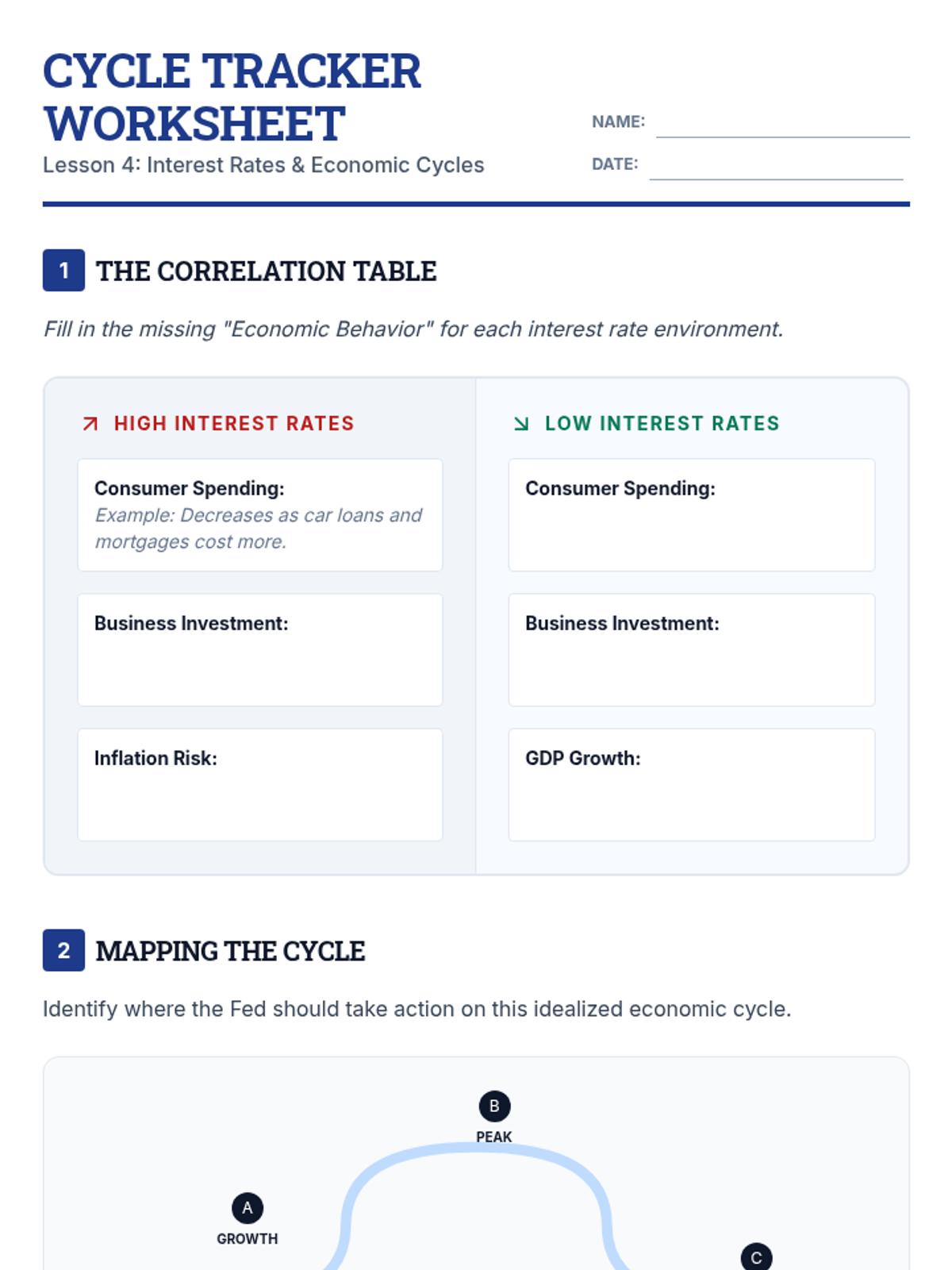The width and height of the screenshot is (952, 1270).
Task: Click the Cycle Tracker Worksheet title
Action: [232, 97]
